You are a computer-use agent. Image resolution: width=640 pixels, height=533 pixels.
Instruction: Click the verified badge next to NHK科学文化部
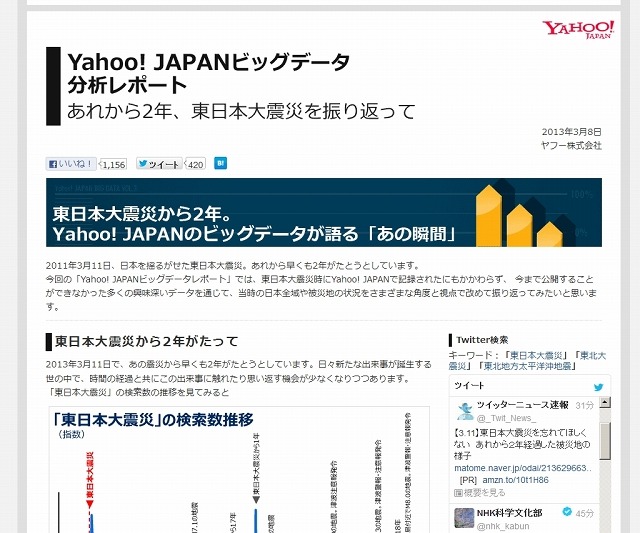pos(567,512)
